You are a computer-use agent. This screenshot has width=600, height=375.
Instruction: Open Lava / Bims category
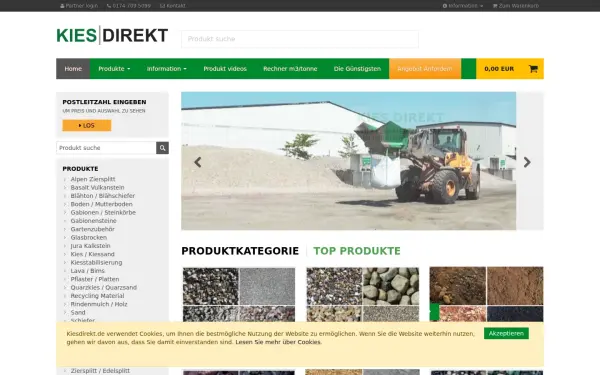point(87,271)
